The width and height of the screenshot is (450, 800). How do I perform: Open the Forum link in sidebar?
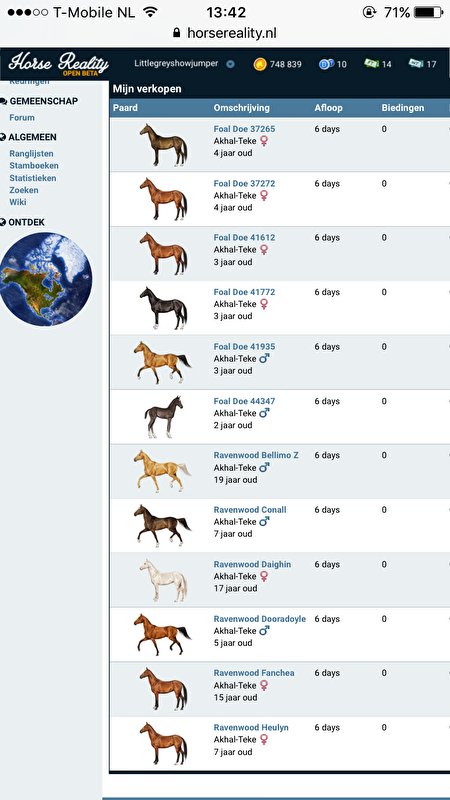22,117
